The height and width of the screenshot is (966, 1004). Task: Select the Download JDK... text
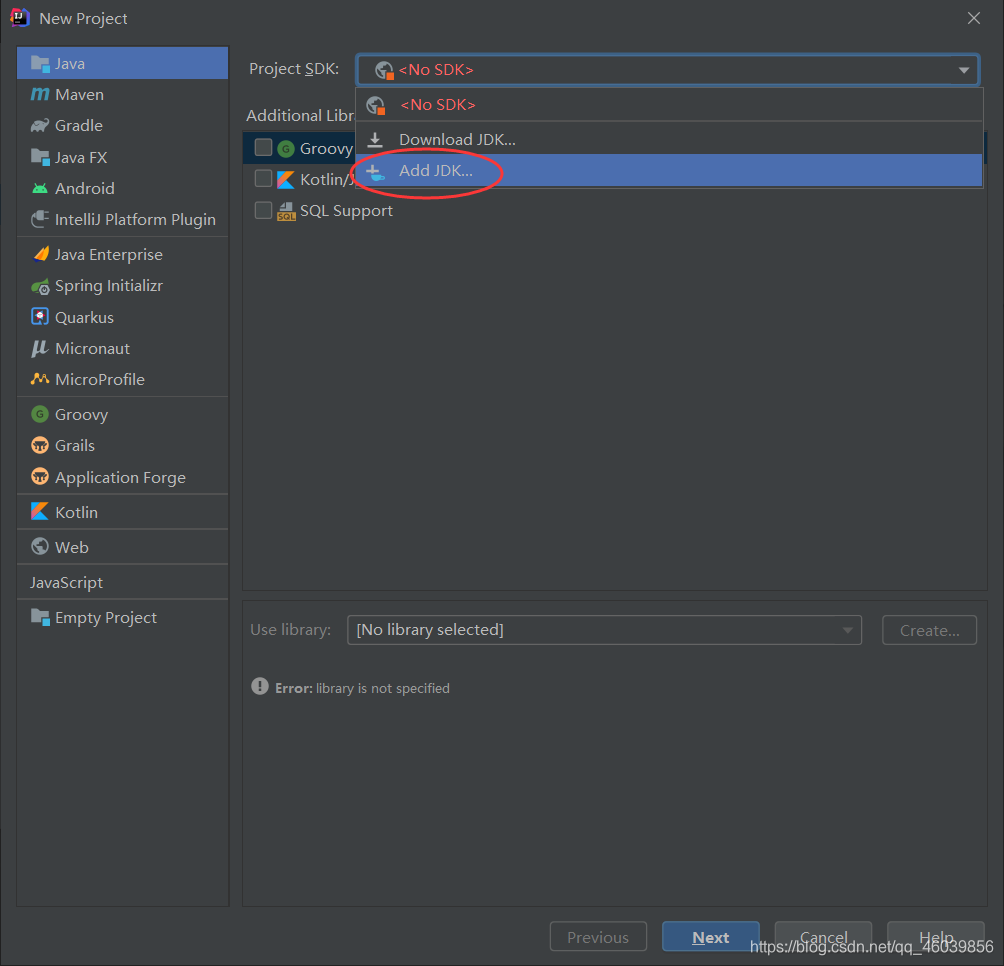[457, 140]
